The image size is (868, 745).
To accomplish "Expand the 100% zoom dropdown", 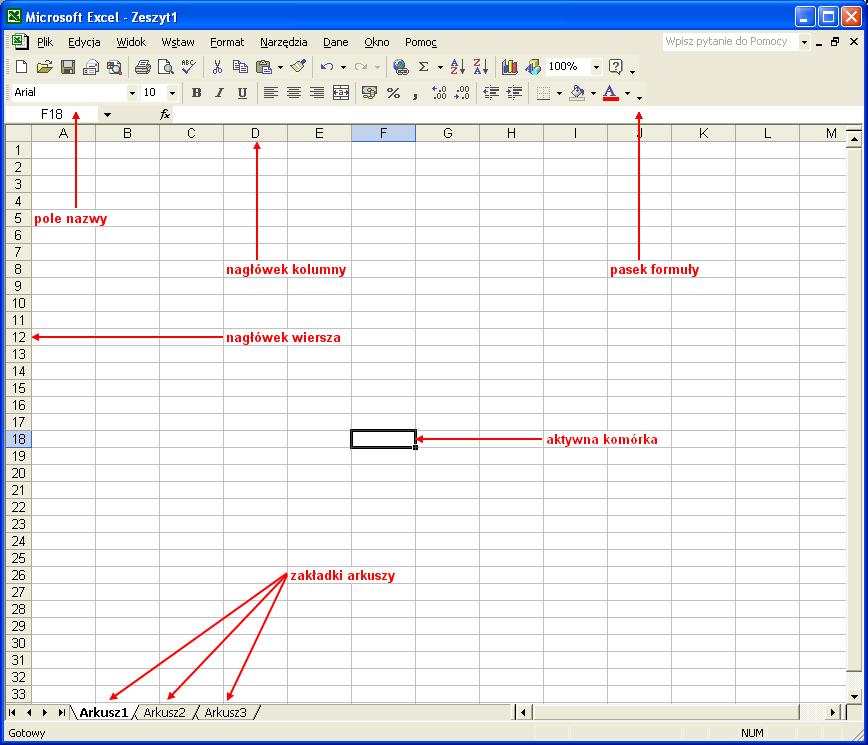I will (x=596, y=67).
